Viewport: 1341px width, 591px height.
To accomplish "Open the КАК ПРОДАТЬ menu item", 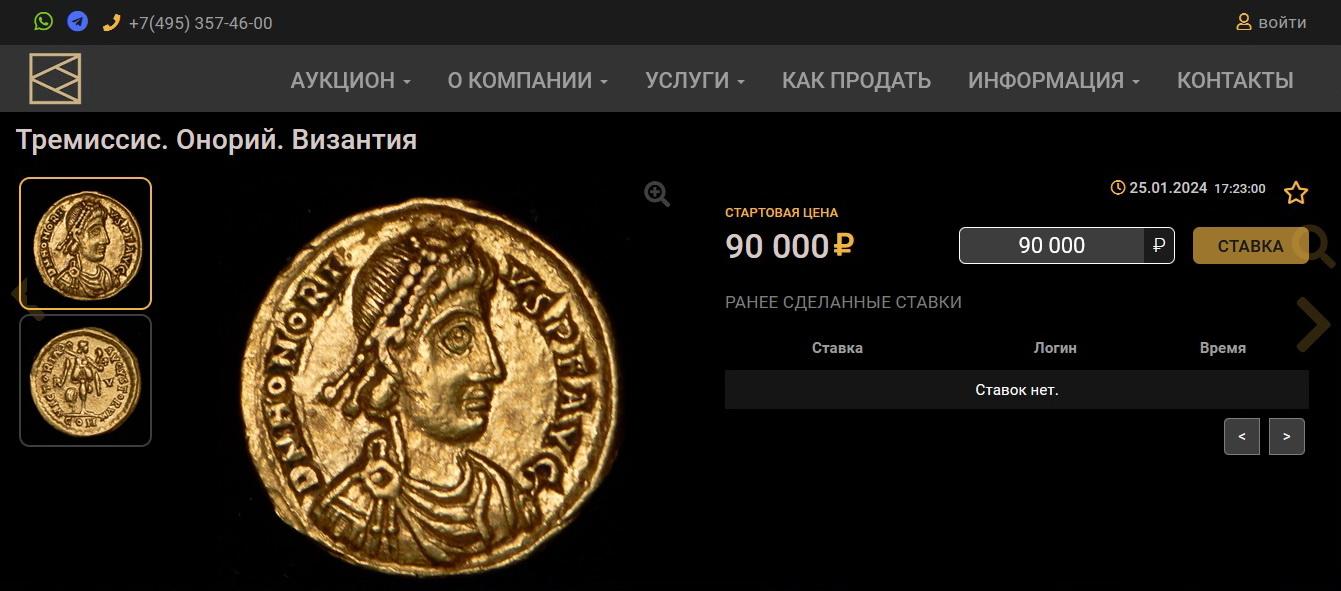I will tap(856, 81).
